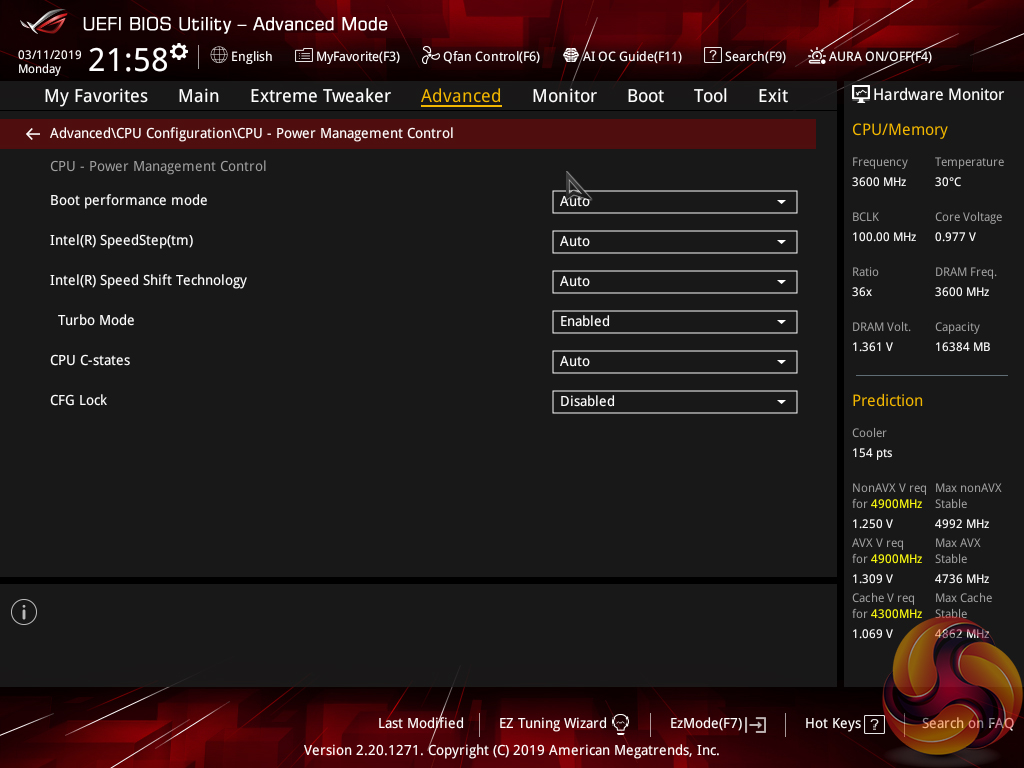Click the EZ Tuning Wizard bulb icon
The width and height of the screenshot is (1024, 768).
coord(620,723)
